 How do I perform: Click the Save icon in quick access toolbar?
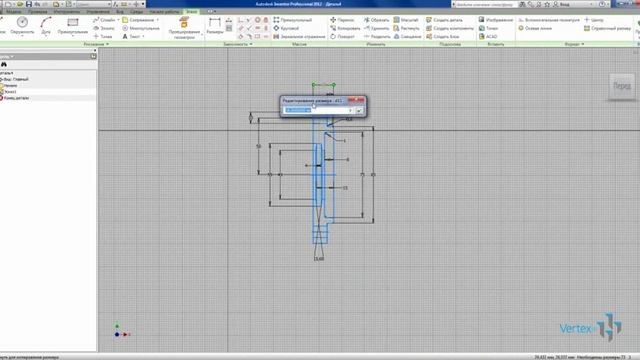[x=29, y=4]
